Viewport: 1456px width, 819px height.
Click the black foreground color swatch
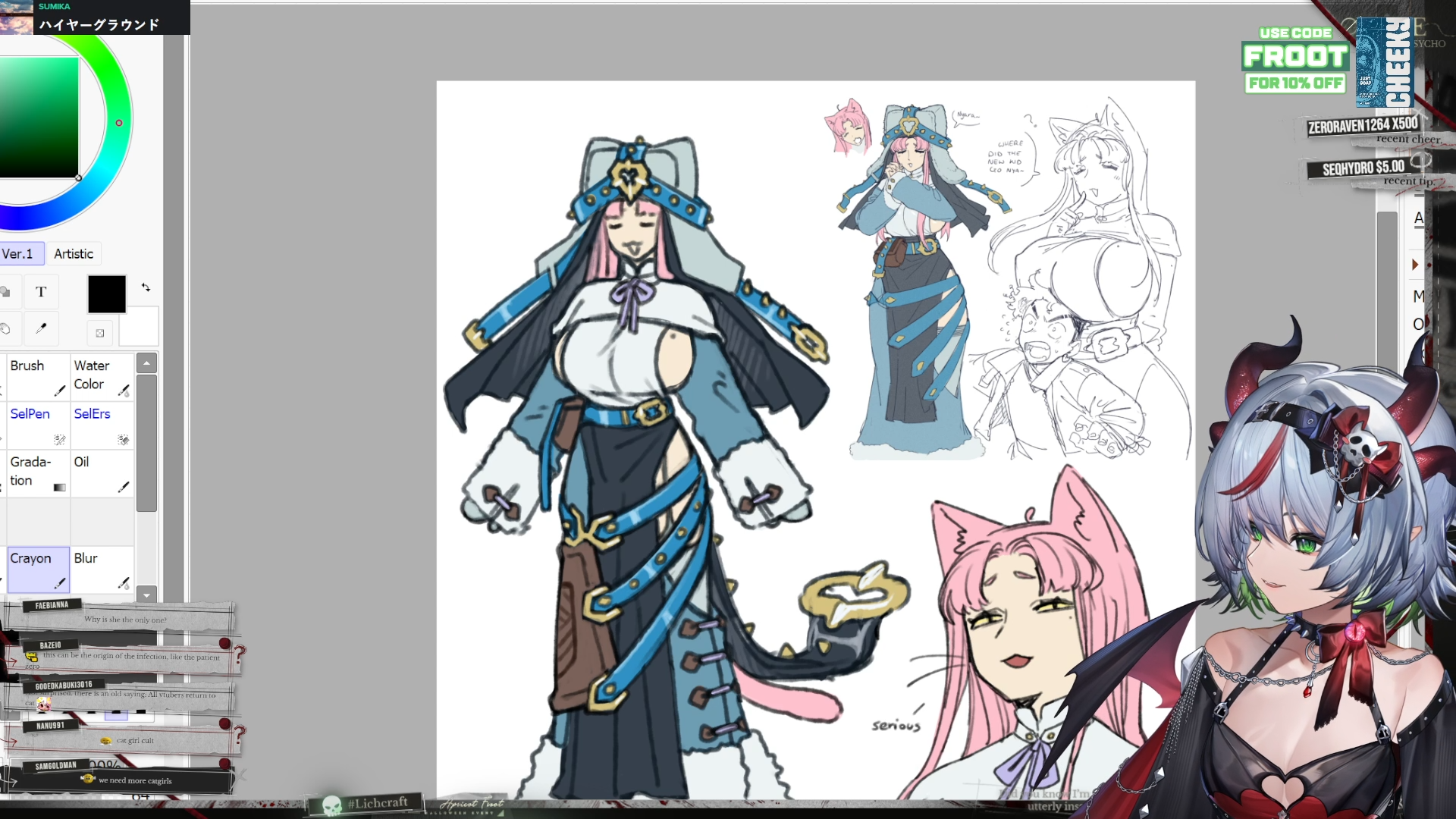tap(107, 294)
